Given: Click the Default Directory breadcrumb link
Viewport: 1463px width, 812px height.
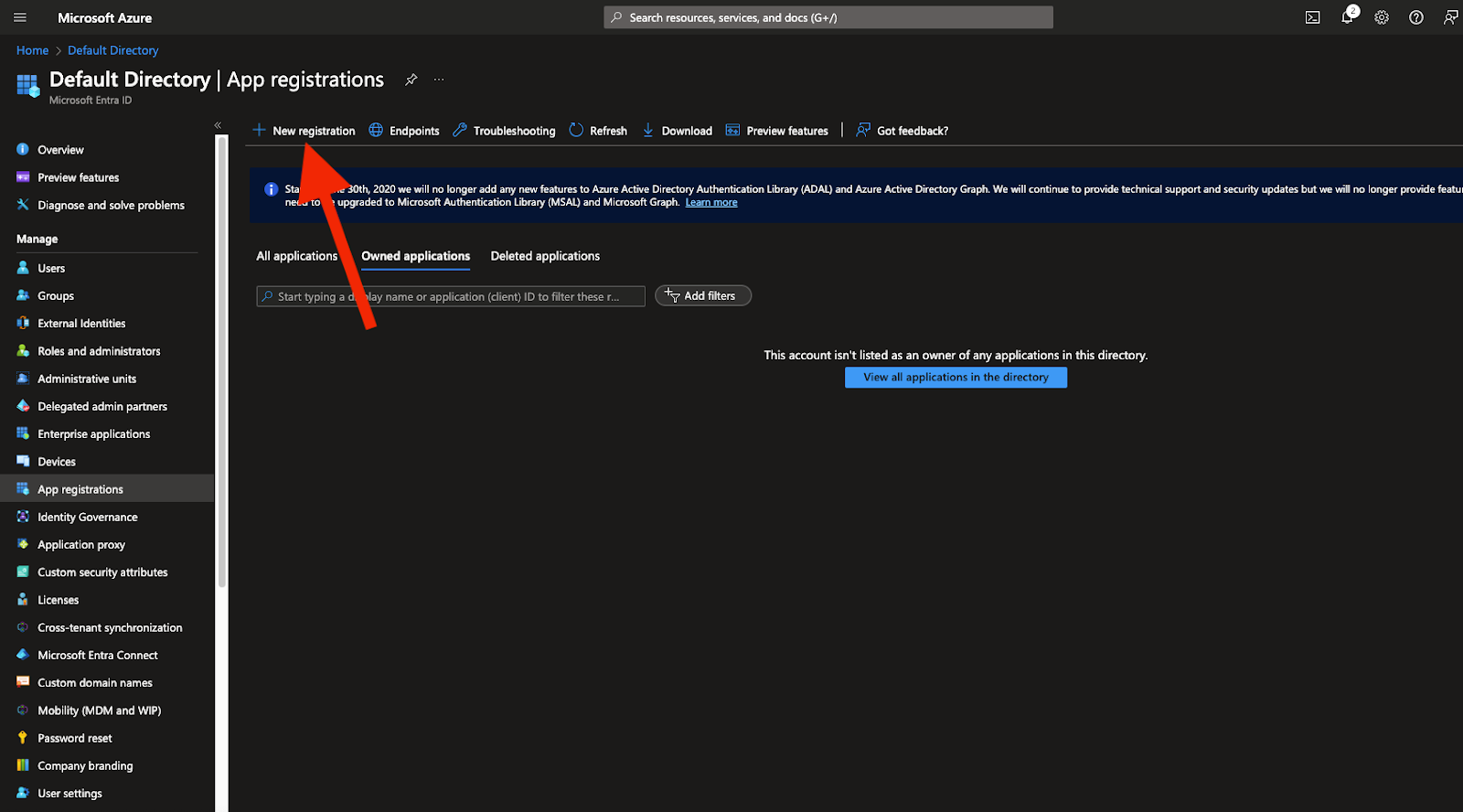Looking at the screenshot, I should point(112,50).
